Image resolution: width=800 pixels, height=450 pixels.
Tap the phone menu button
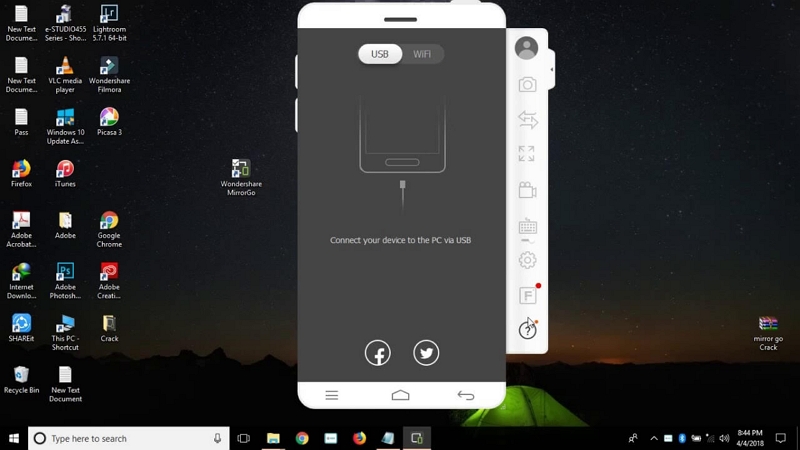click(332, 395)
